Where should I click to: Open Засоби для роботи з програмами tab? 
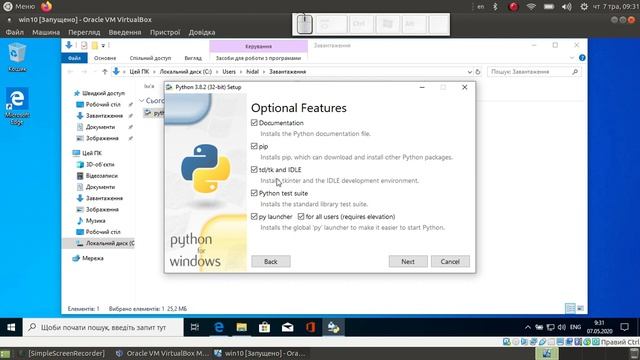[x=258, y=58]
